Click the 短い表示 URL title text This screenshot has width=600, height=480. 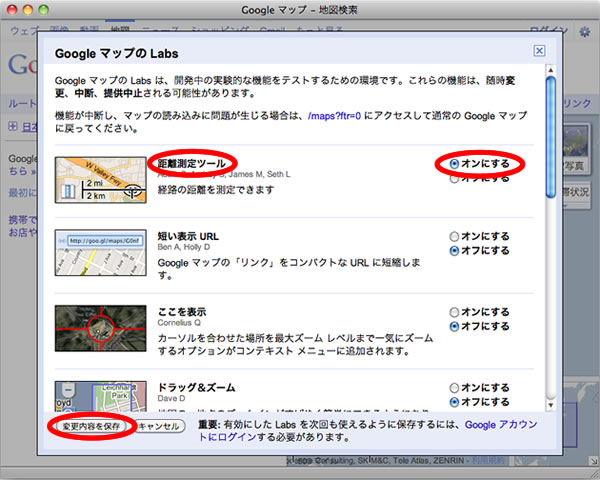(188, 236)
